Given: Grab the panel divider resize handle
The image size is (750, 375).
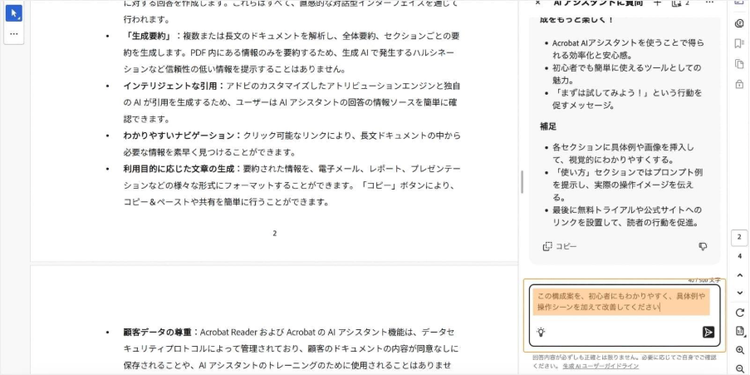Looking at the screenshot, I should [x=522, y=182].
